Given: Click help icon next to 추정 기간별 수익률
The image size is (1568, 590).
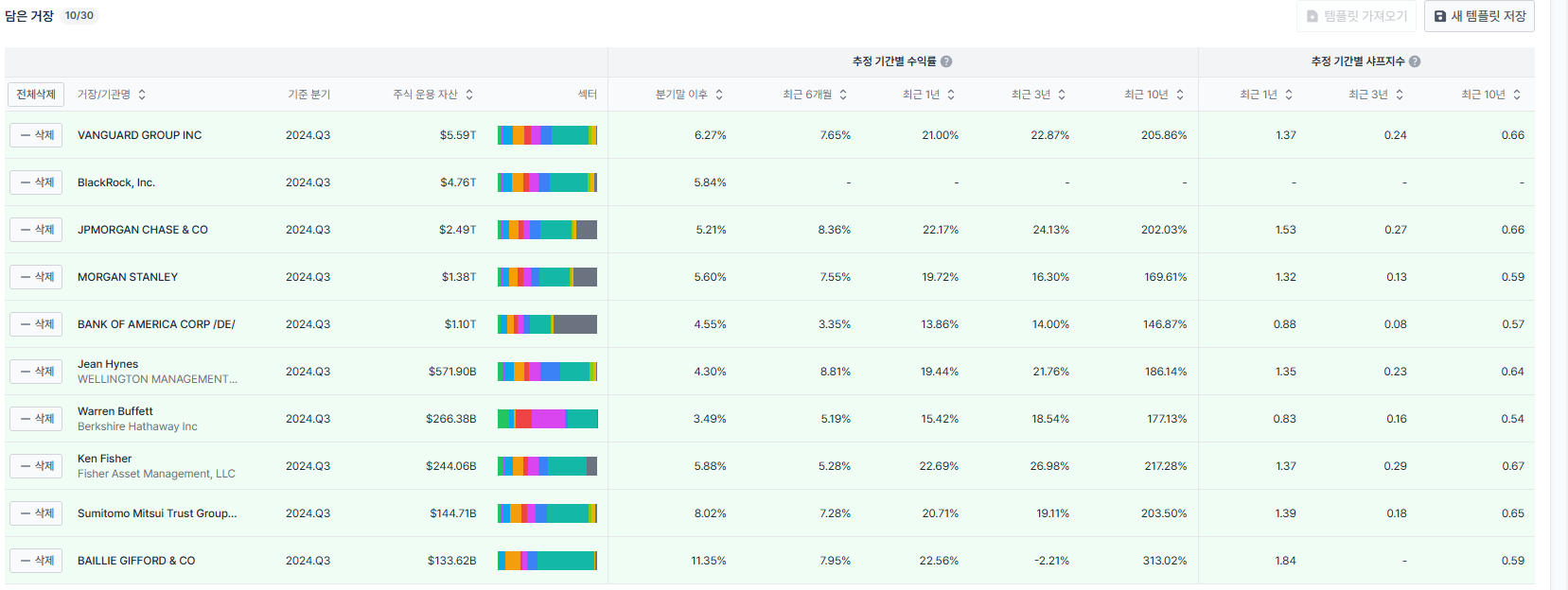Looking at the screenshot, I should click(x=946, y=61).
